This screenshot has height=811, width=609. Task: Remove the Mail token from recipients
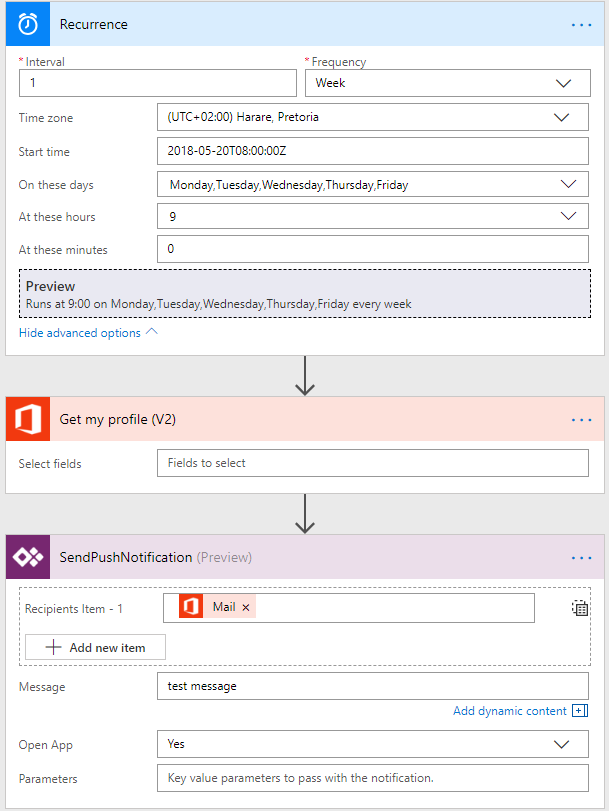coord(246,607)
